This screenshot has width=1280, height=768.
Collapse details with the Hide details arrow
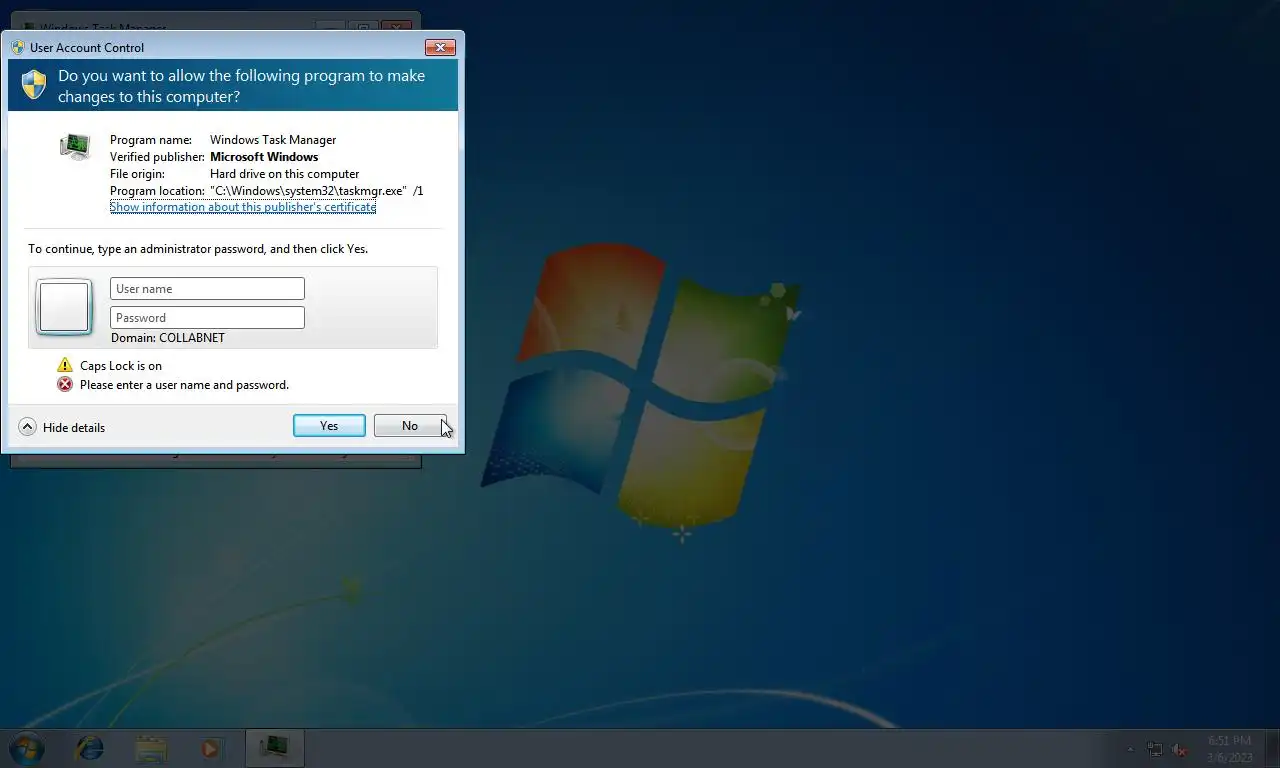click(x=28, y=427)
